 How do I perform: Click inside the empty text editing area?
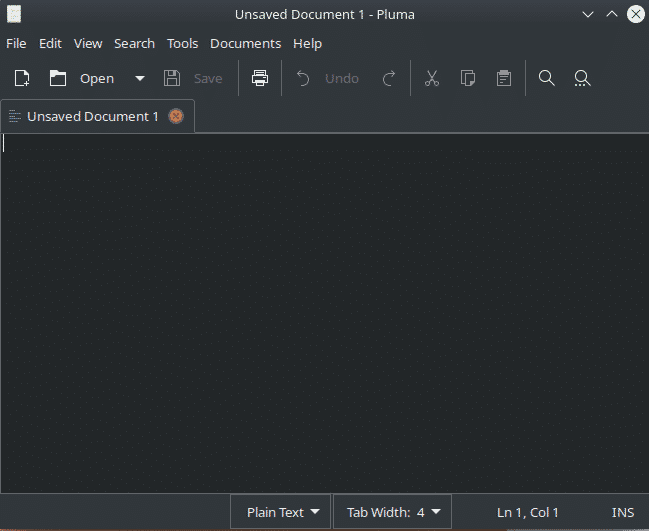pyautogui.click(x=324, y=313)
